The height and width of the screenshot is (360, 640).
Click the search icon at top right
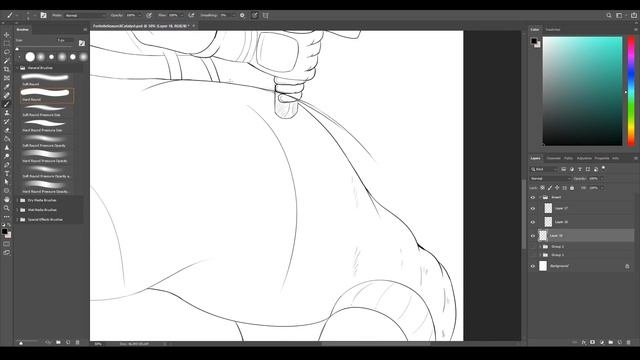(x=609, y=16)
